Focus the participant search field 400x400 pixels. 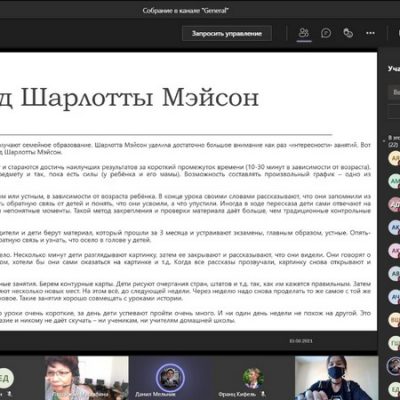(x=394, y=92)
